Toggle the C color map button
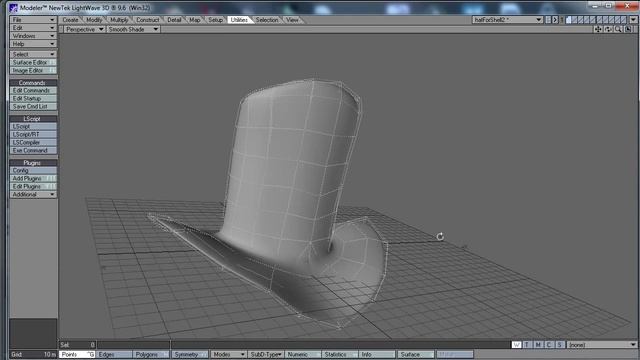This screenshot has width=640, height=360. coord(549,345)
